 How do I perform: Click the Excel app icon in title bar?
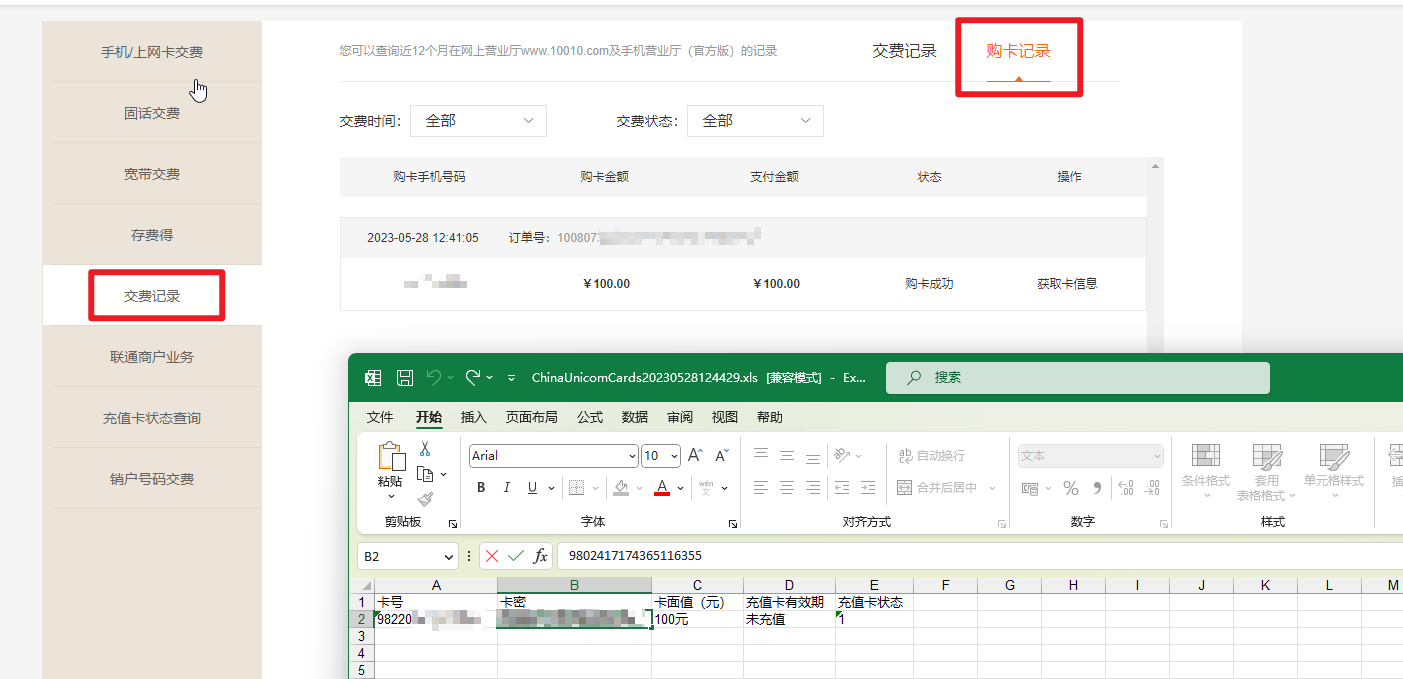point(372,377)
